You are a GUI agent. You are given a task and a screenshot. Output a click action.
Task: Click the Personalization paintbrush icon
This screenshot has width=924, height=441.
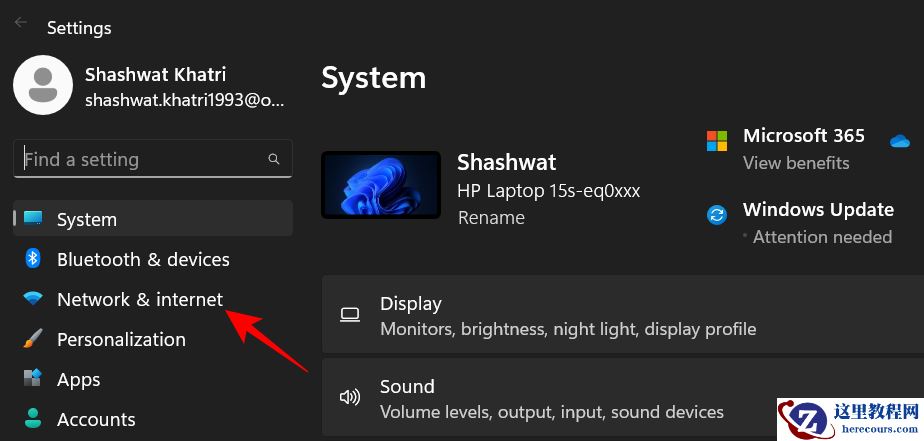click(x=33, y=339)
